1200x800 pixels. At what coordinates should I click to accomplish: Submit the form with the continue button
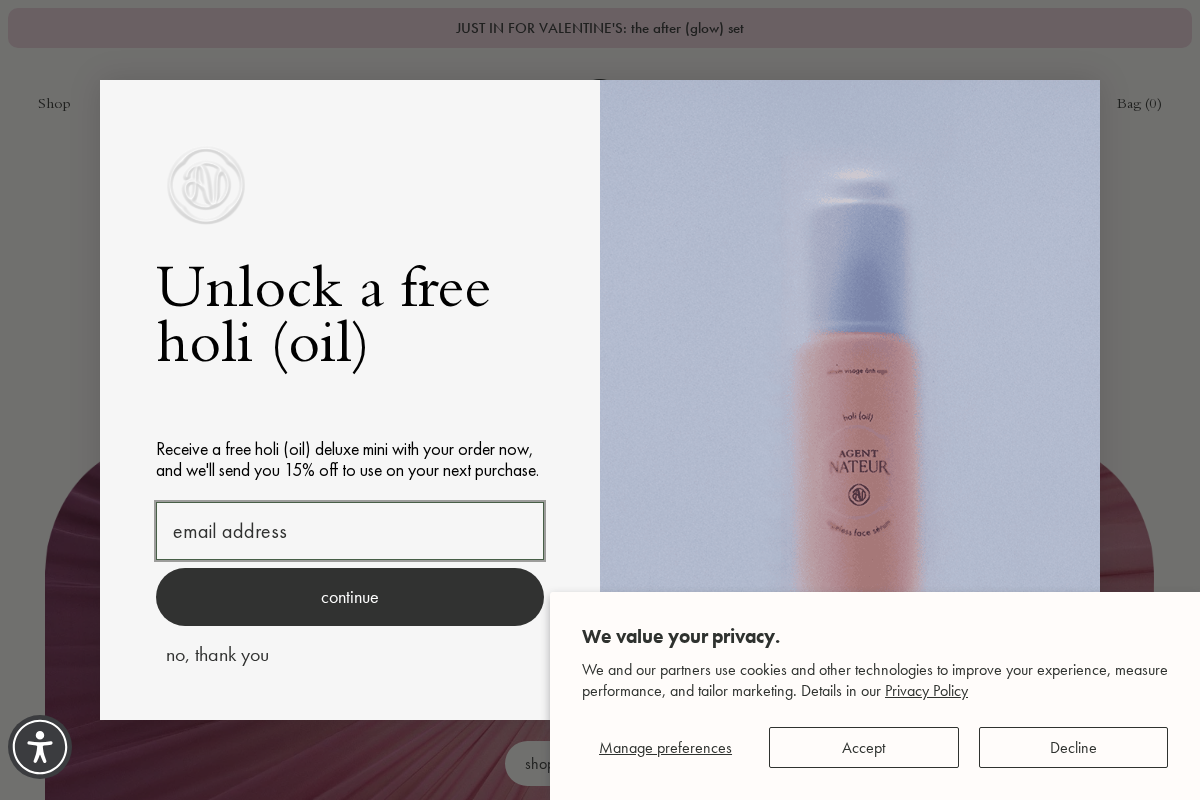[350, 597]
